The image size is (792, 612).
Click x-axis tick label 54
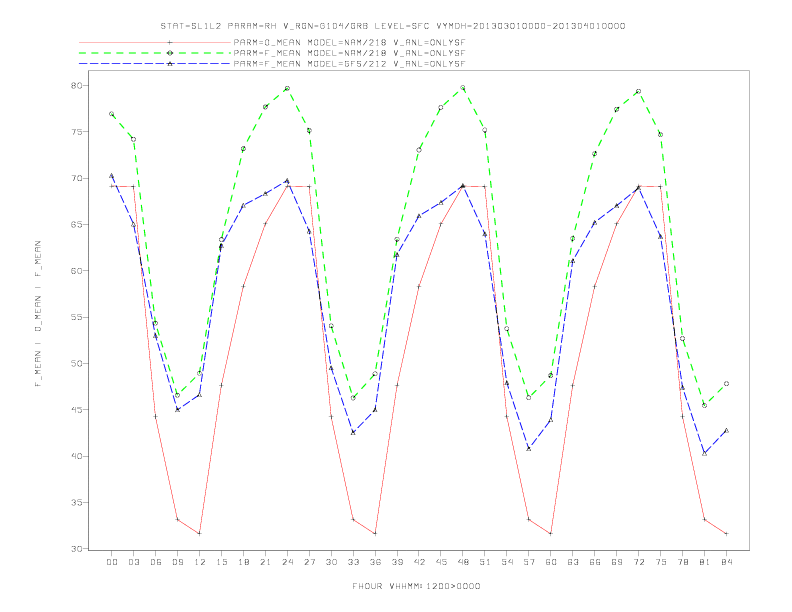coord(507,562)
